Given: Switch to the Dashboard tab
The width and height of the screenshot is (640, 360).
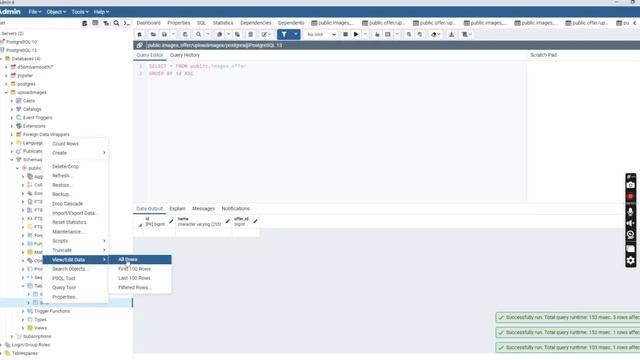Looking at the screenshot, I should click(149, 23).
